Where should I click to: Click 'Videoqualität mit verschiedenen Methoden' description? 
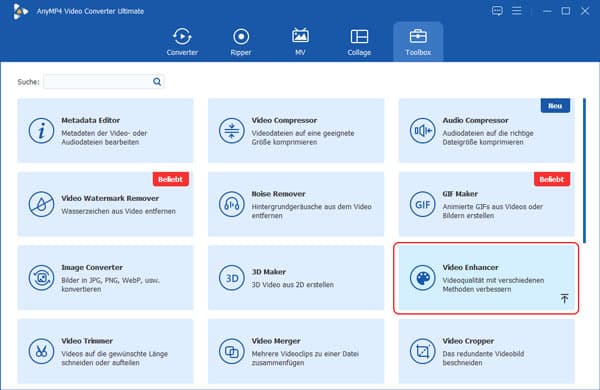(x=493, y=285)
